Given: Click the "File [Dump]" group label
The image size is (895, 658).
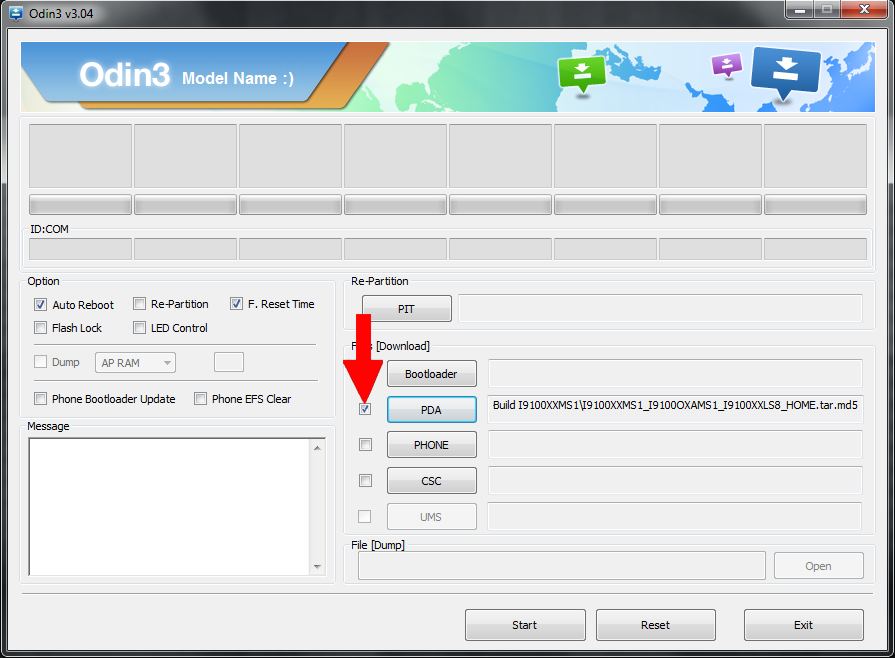Looking at the screenshot, I should (x=378, y=545).
